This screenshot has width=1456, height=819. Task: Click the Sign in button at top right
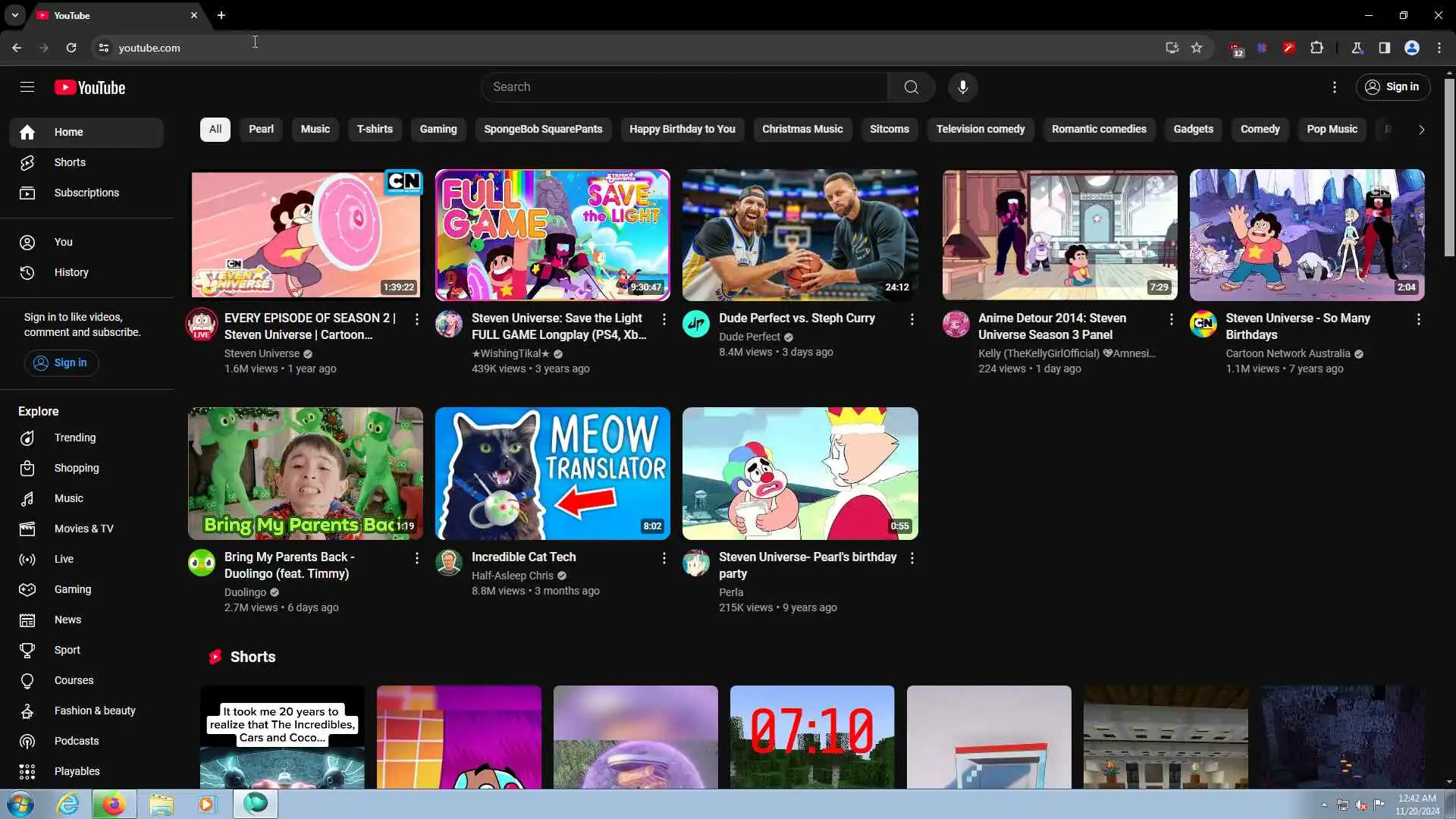click(1392, 87)
